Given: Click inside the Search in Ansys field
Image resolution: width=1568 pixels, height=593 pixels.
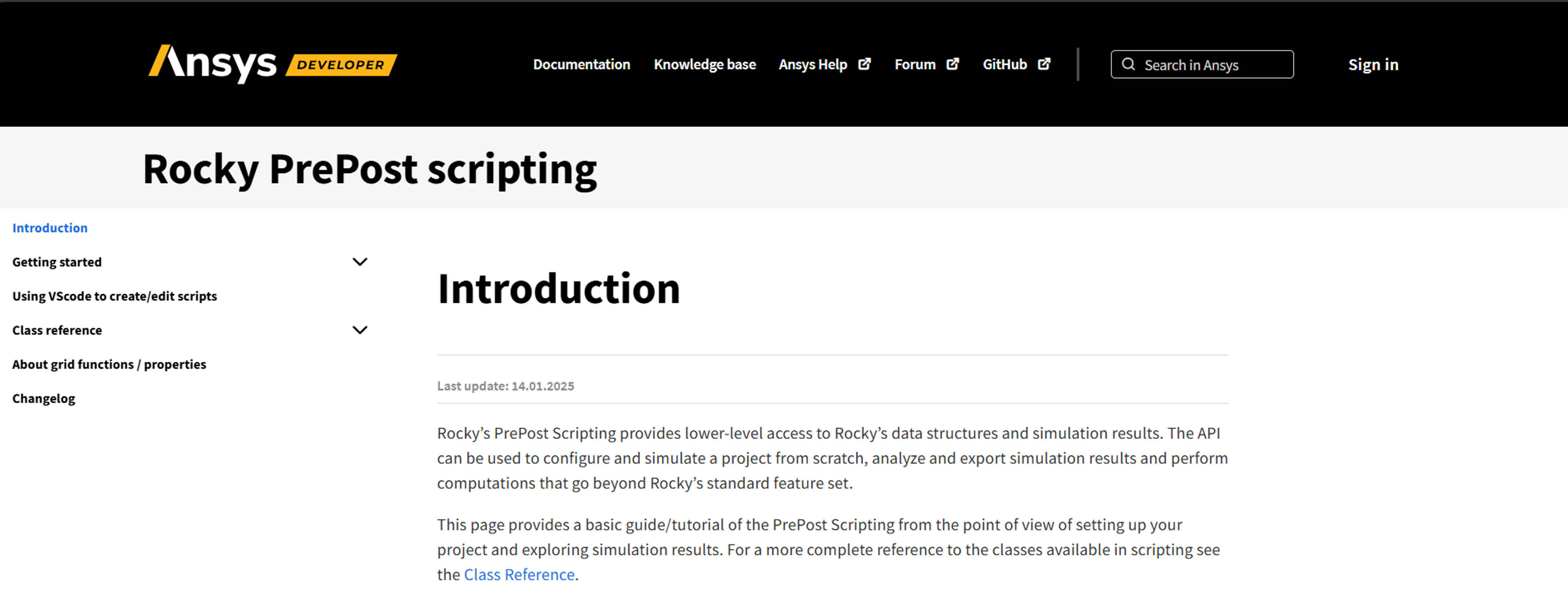Looking at the screenshot, I should pos(1211,64).
